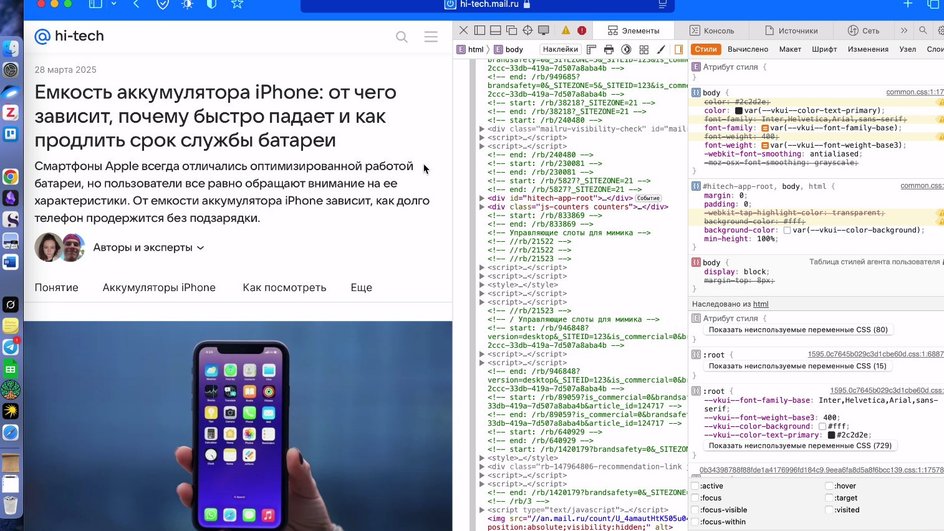Screen dimensions: 944x531
Task: Toggle the rulers icon in DOM toolbar
Action: tap(591, 49)
